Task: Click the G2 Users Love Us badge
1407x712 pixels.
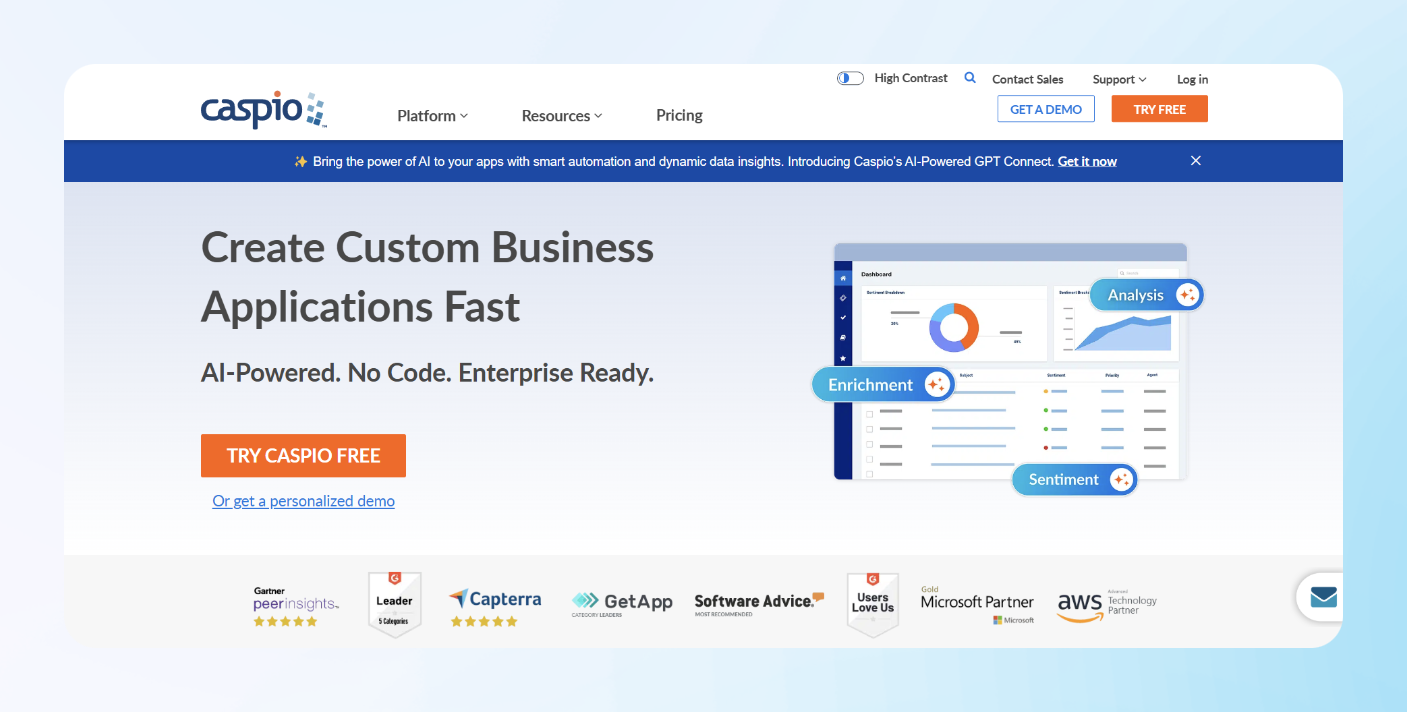Action: point(872,603)
